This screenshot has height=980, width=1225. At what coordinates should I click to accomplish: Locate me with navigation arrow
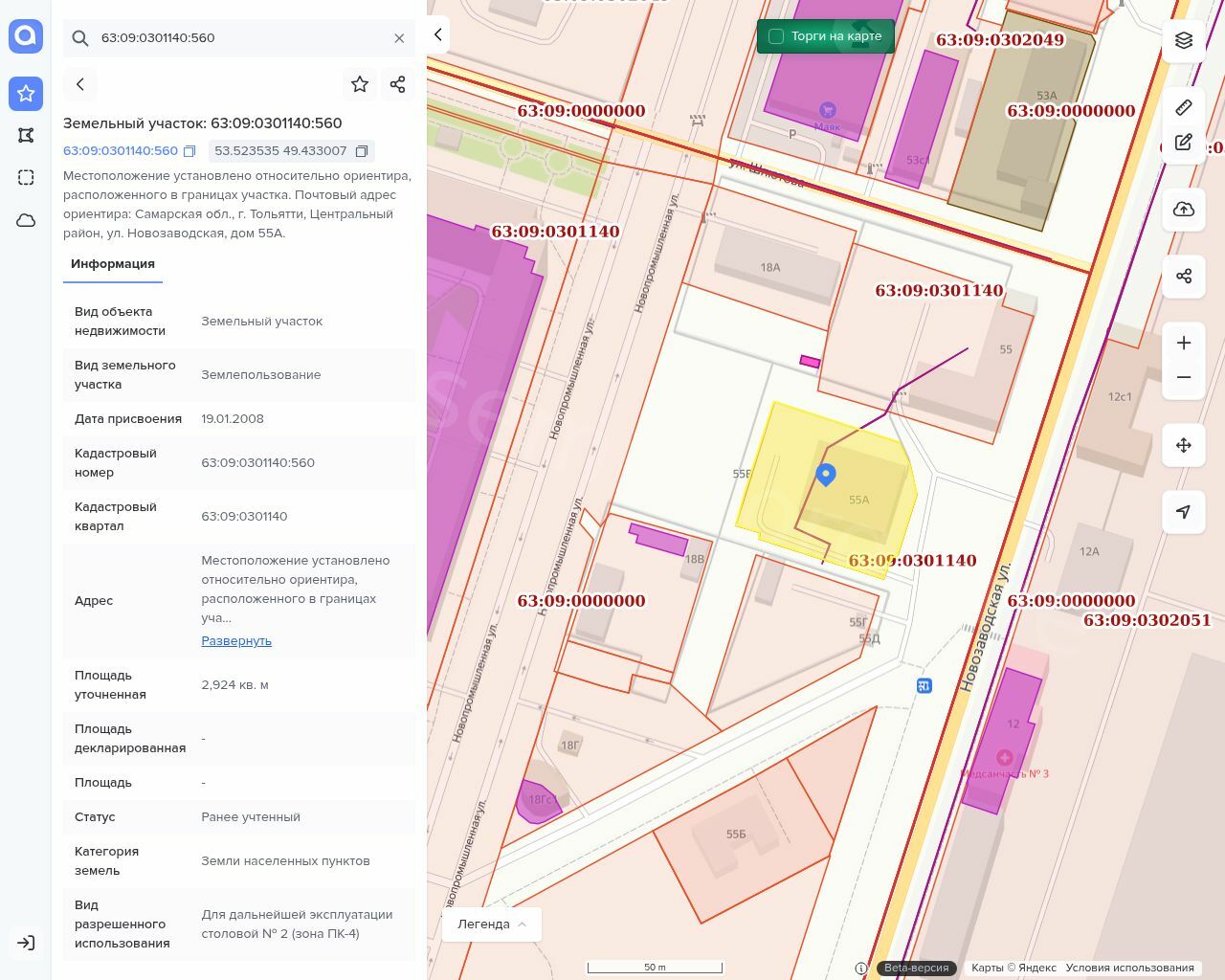coord(1184,512)
